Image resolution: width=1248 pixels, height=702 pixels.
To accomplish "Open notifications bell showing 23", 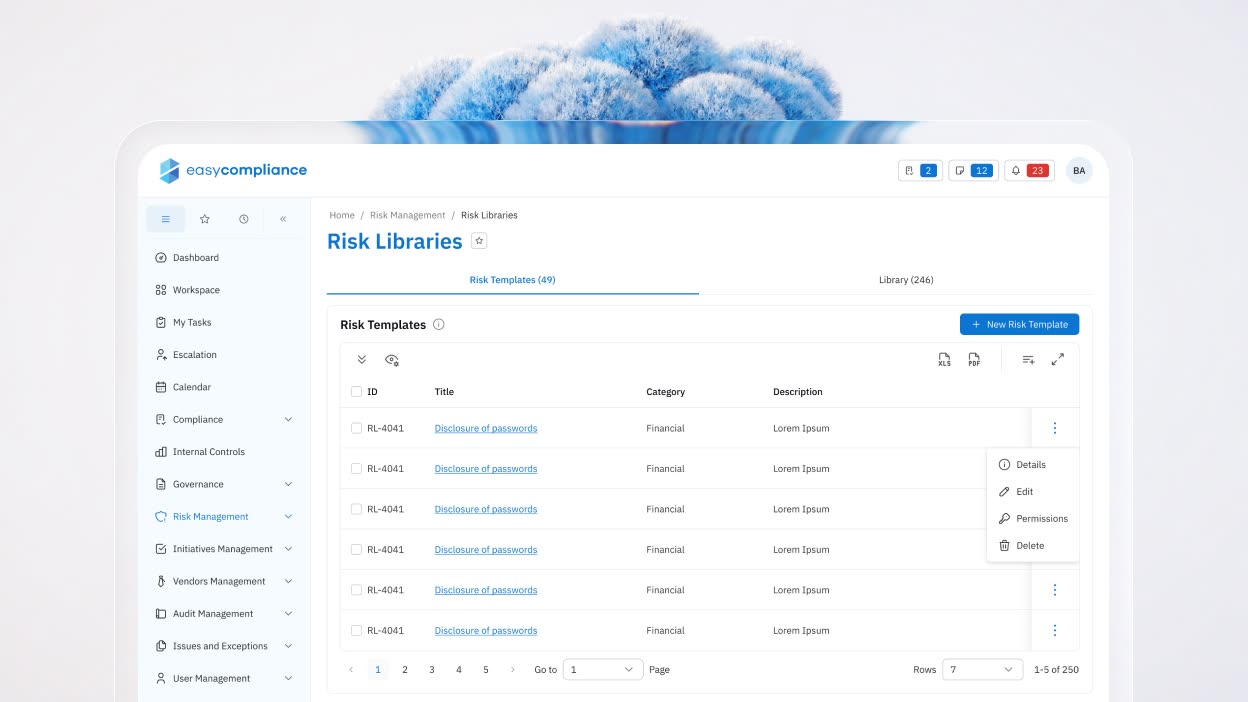I will [1029, 171].
